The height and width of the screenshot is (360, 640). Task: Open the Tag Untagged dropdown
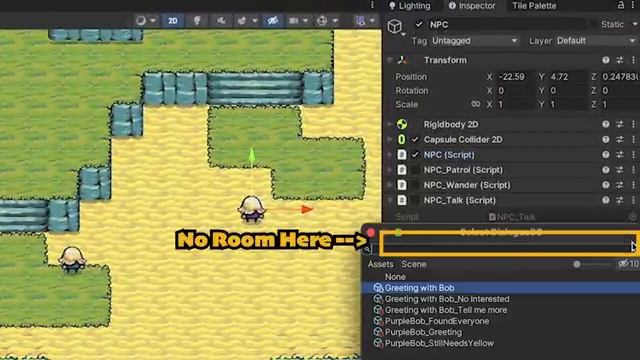tap(475, 41)
